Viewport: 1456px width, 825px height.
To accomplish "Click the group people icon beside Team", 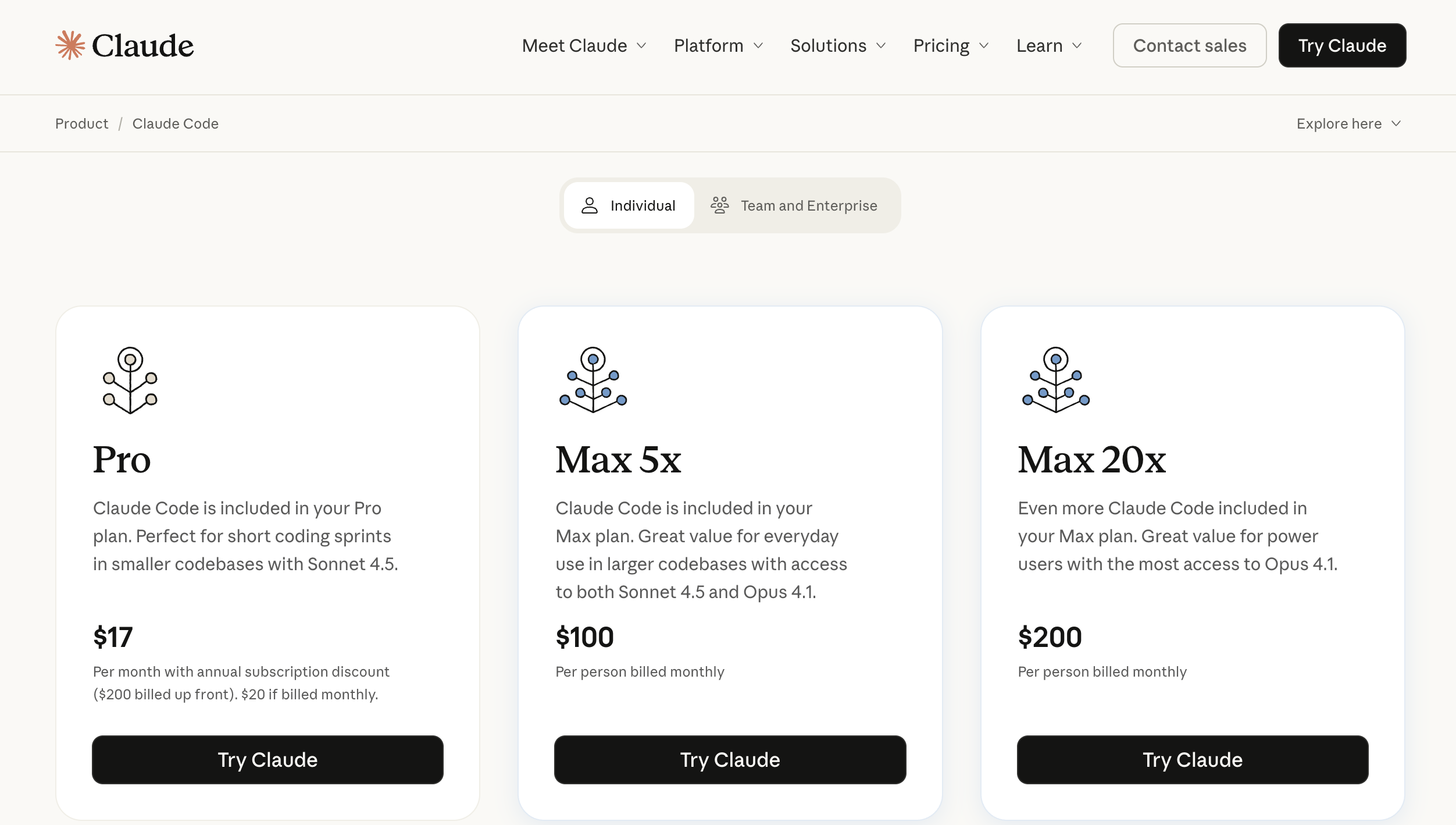I will pos(719,205).
